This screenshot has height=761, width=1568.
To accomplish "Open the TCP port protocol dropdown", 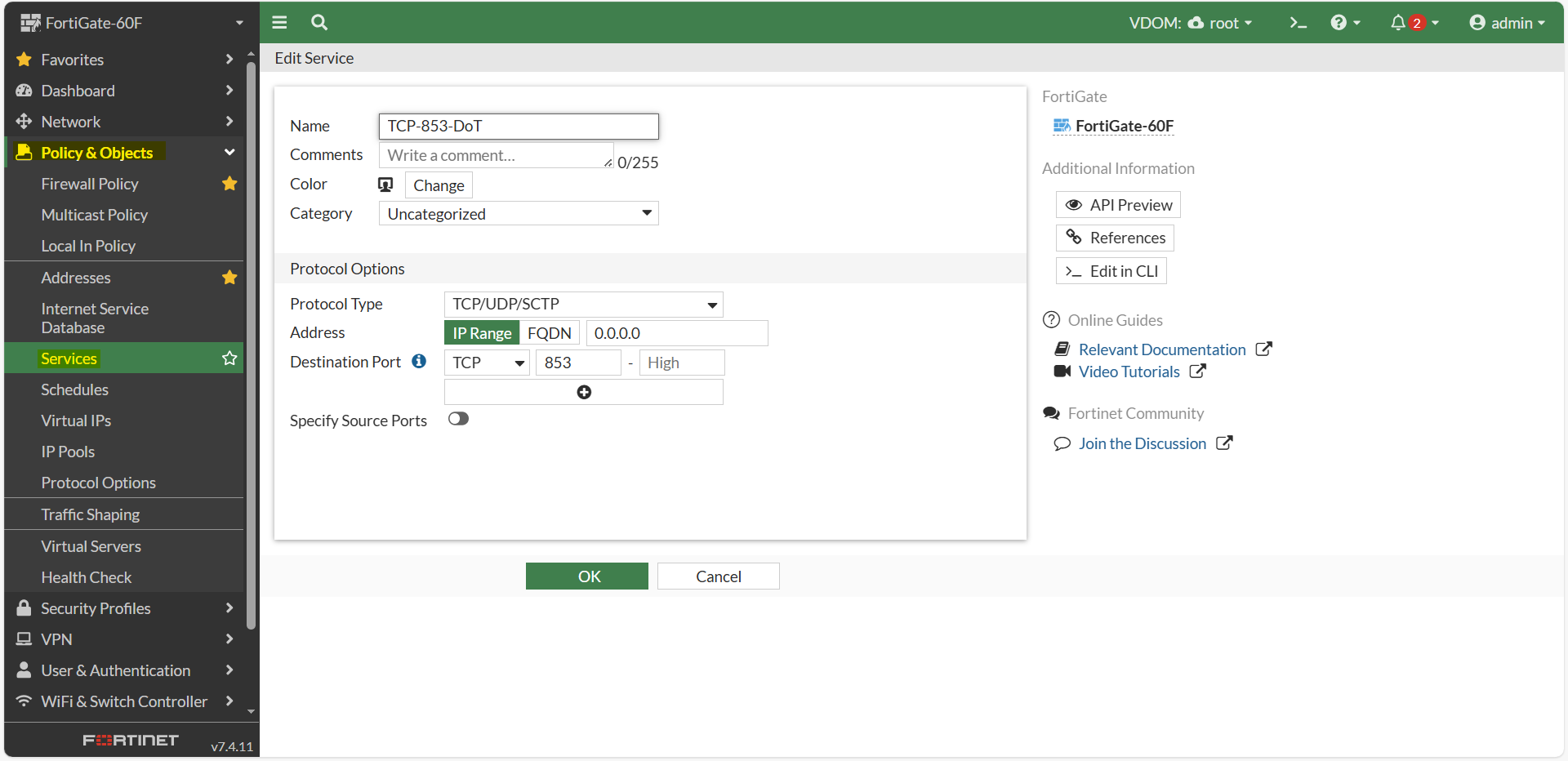I will 488,363.
